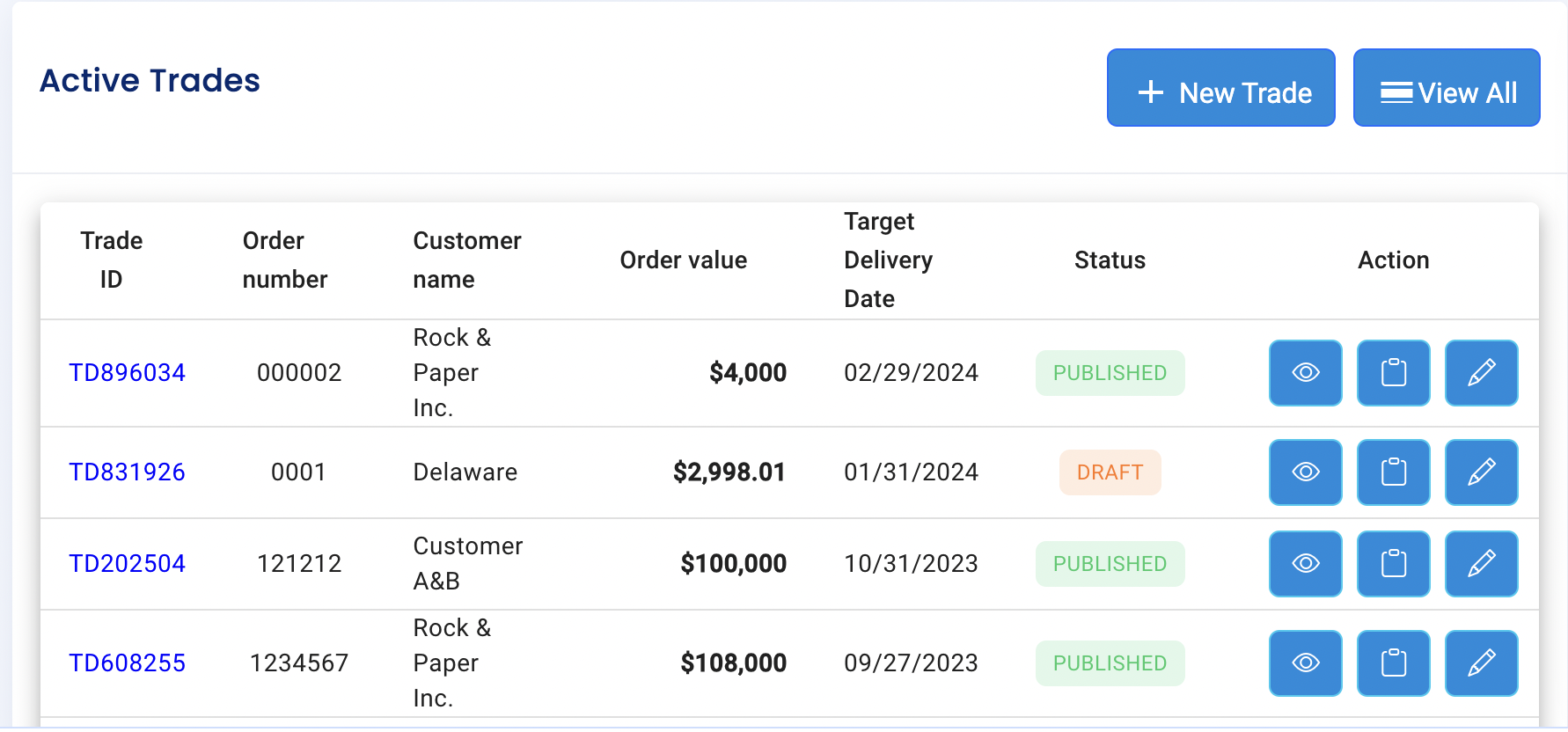1568x732 pixels.
Task: Click the DRAFT status badge
Action: tap(1110, 472)
